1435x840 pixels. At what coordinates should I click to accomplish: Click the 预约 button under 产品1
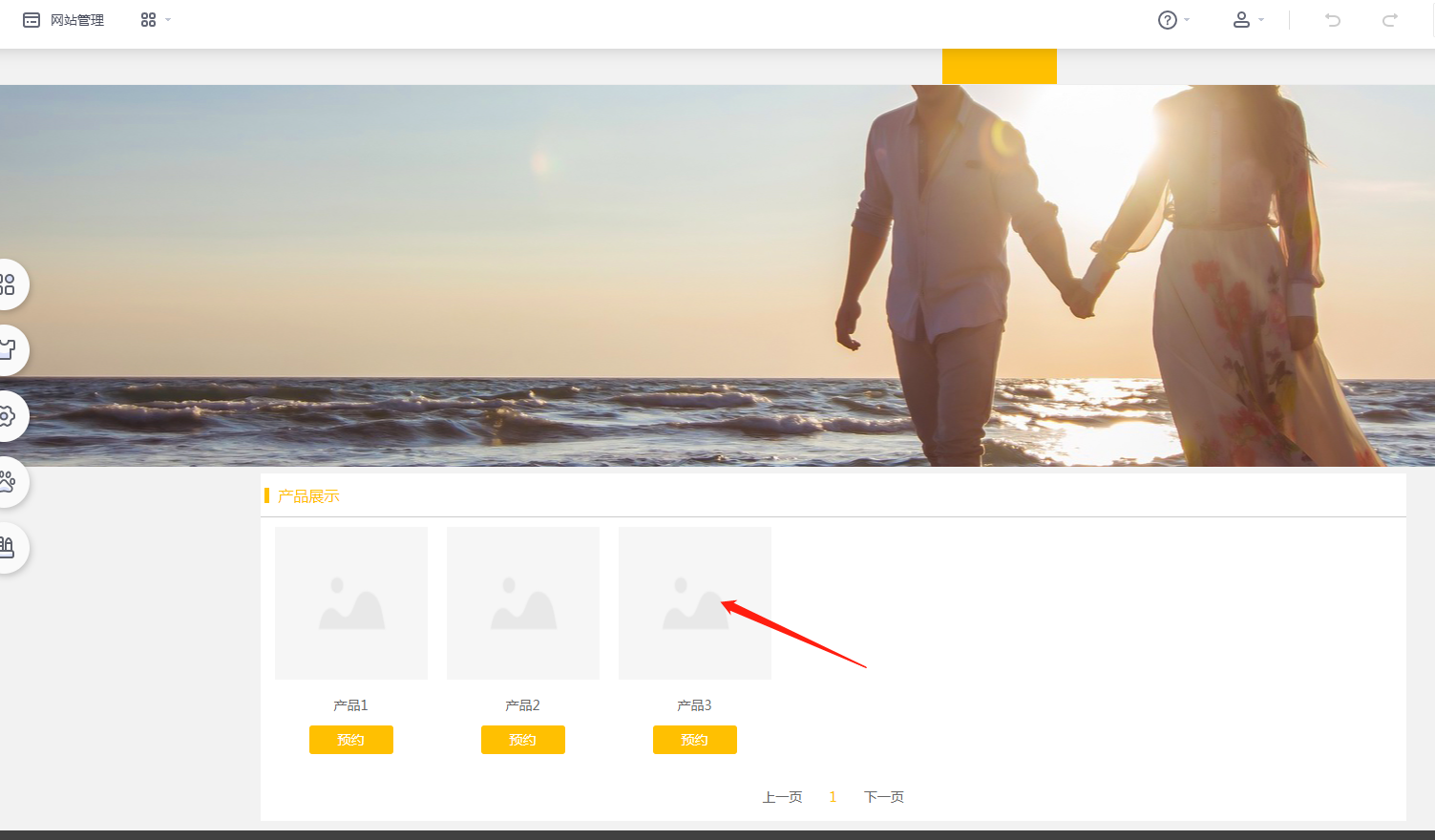point(351,740)
